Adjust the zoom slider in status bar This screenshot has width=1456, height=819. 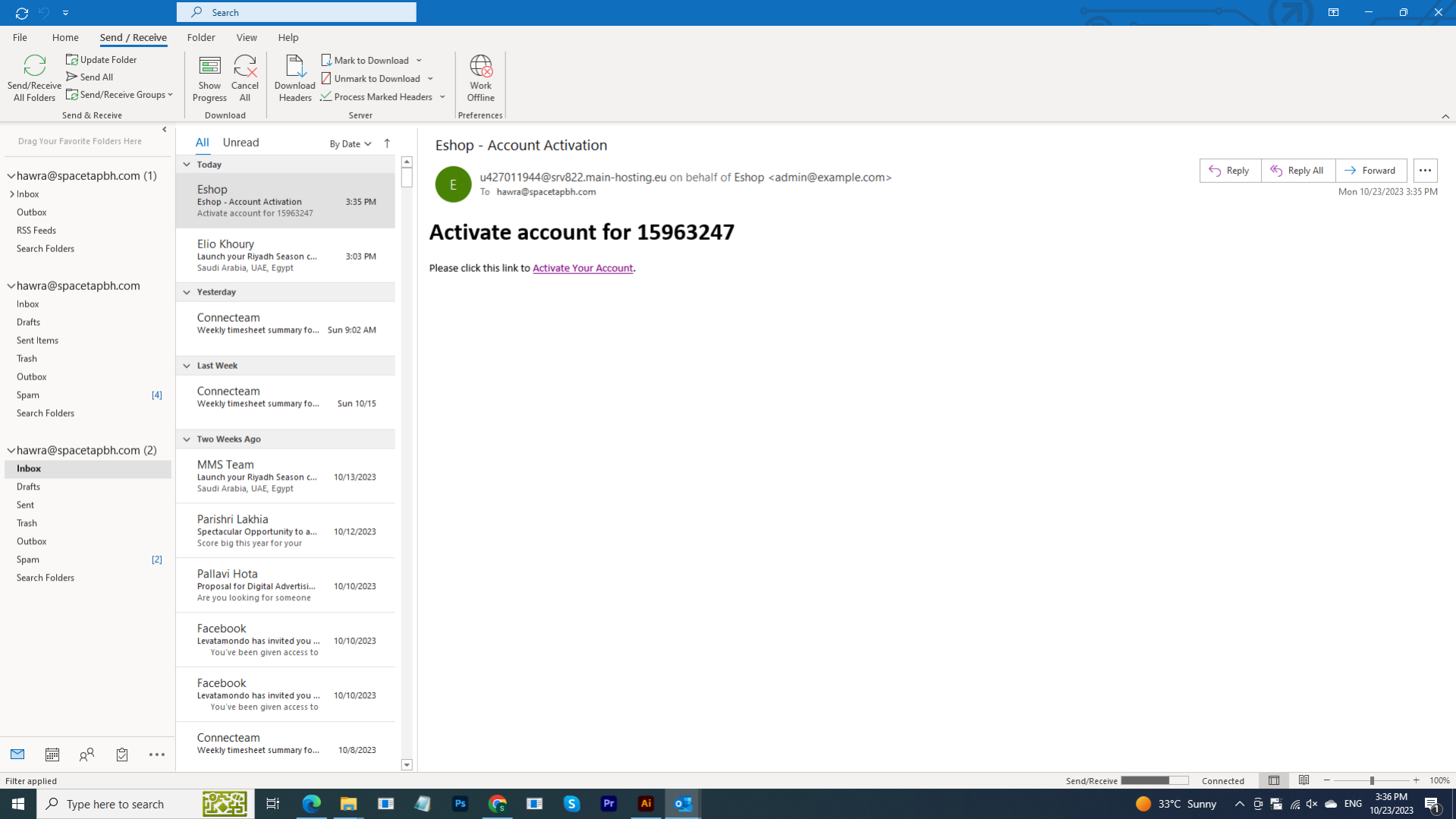(x=1371, y=780)
